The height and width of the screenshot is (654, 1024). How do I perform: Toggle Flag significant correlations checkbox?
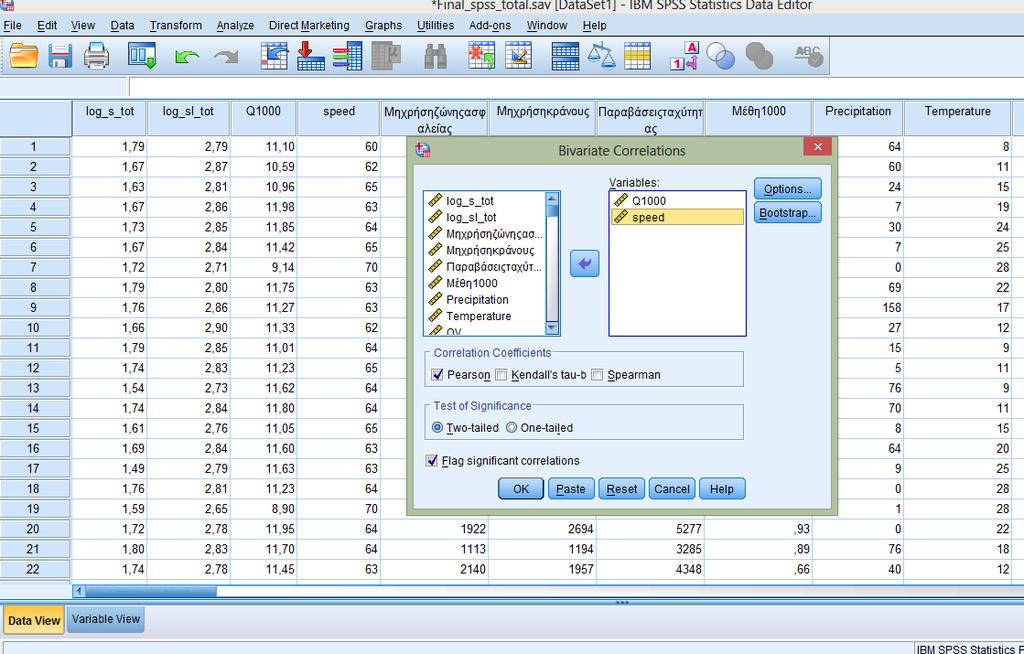pos(432,461)
